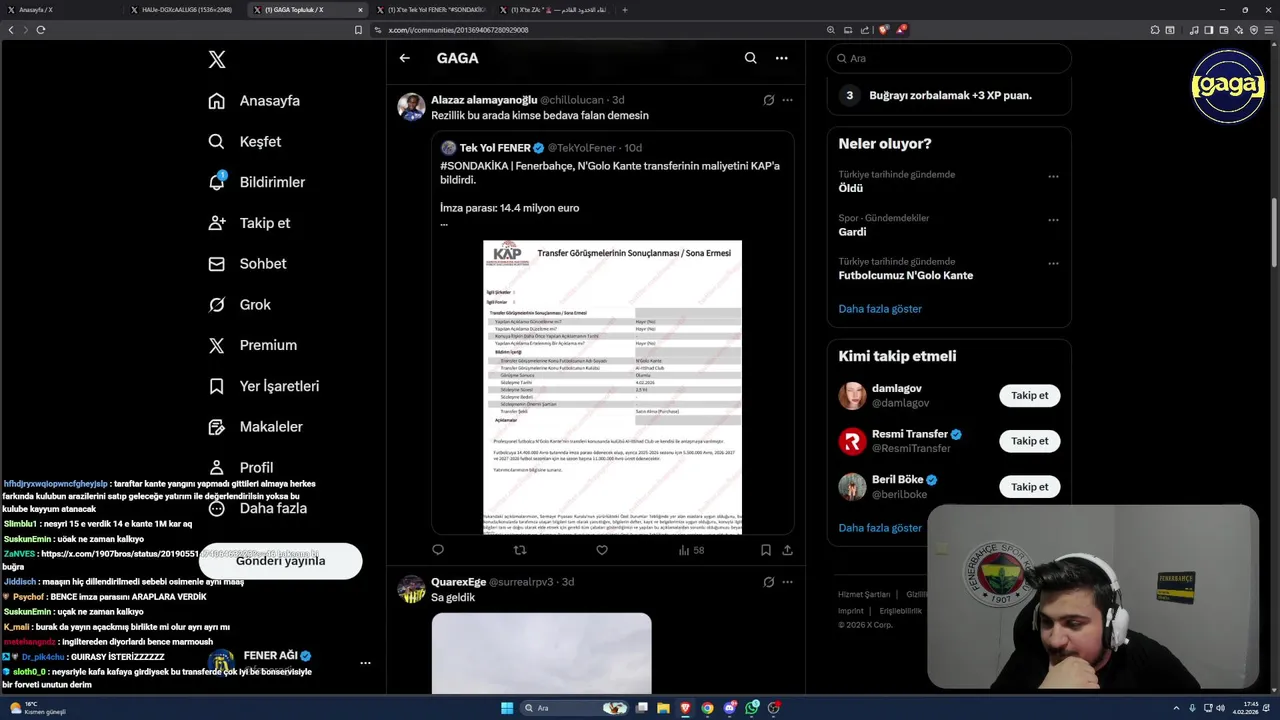1280x720 pixels.
Task: Close the GAGA Topluluk tab
Action: [x=360, y=10]
